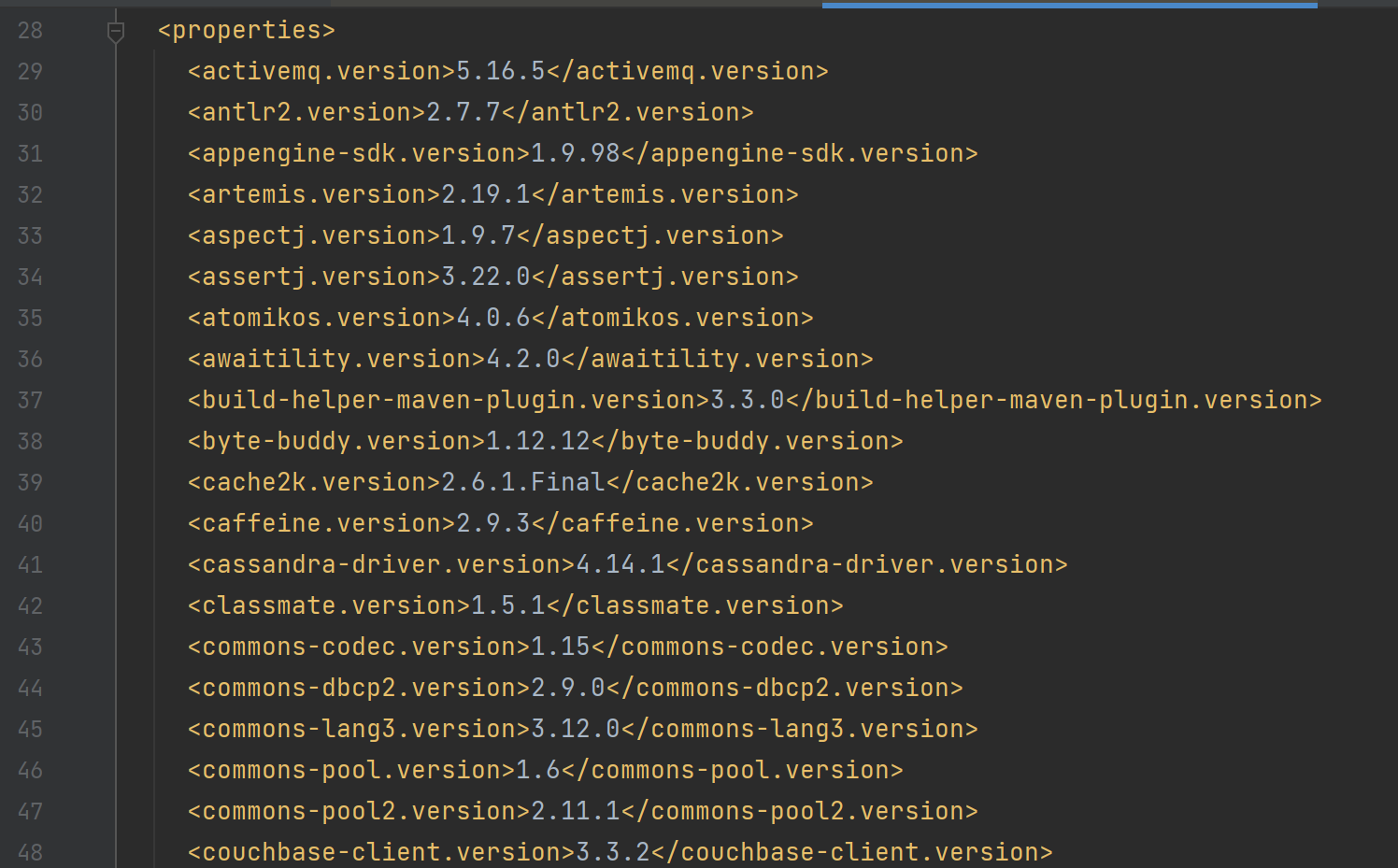1398x868 pixels.
Task: Click the commons-pool.version value 1.6
Action: [x=538, y=770]
